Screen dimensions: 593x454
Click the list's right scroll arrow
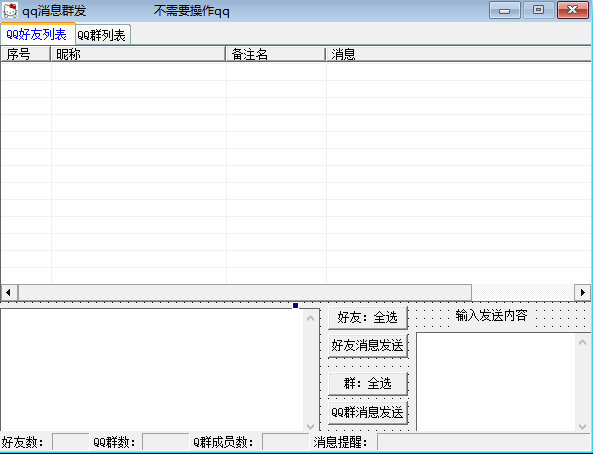click(x=582, y=292)
